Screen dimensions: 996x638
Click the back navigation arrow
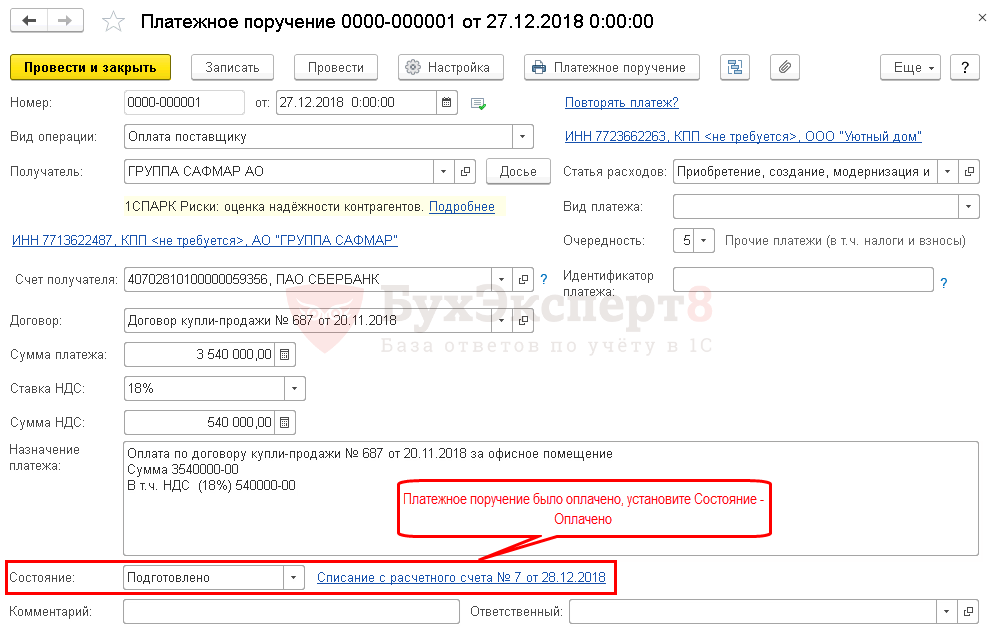[29, 21]
